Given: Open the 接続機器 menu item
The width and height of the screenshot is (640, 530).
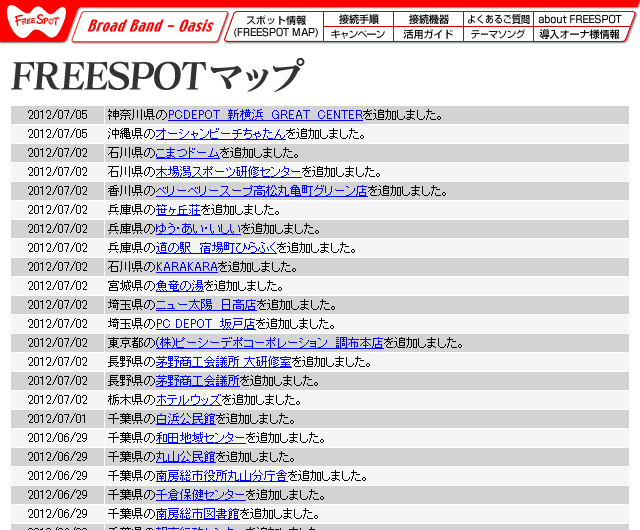Looking at the screenshot, I should pyautogui.click(x=429, y=19).
